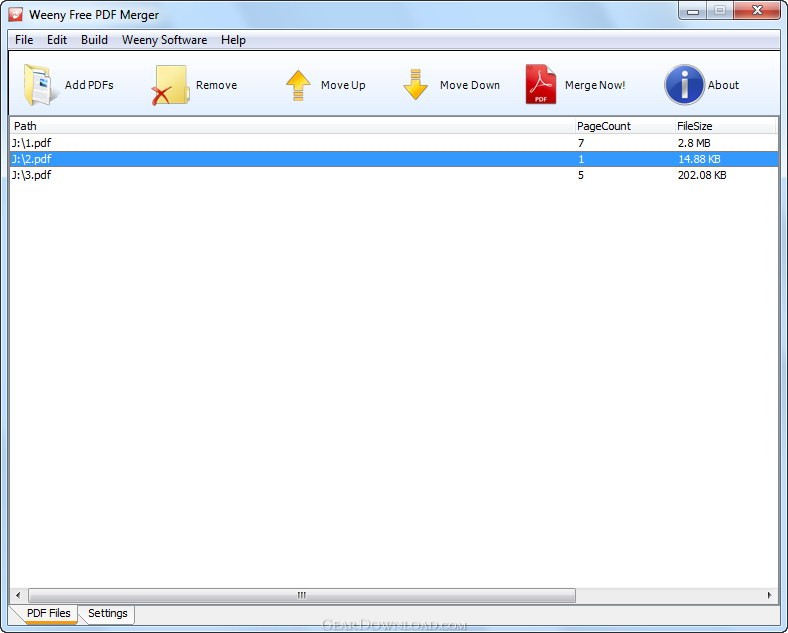Open the Help menu
Viewport: 788px width, 633px height.
pos(233,40)
